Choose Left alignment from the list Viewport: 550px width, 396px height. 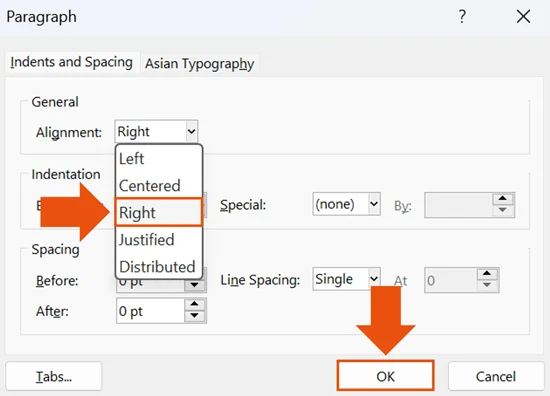point(159,159)
